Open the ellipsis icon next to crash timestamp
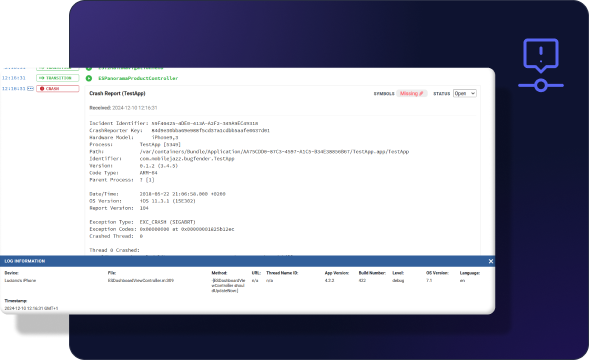 (30, 89)
